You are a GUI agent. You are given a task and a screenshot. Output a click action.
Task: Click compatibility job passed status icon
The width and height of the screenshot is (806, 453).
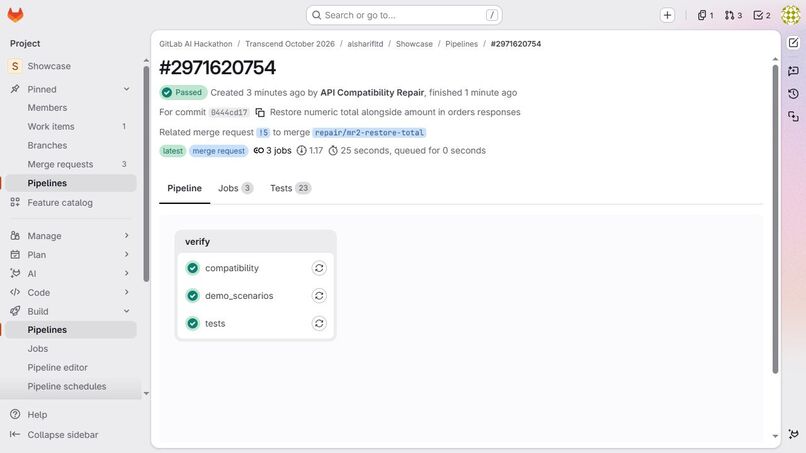click(x=193, y=268)
